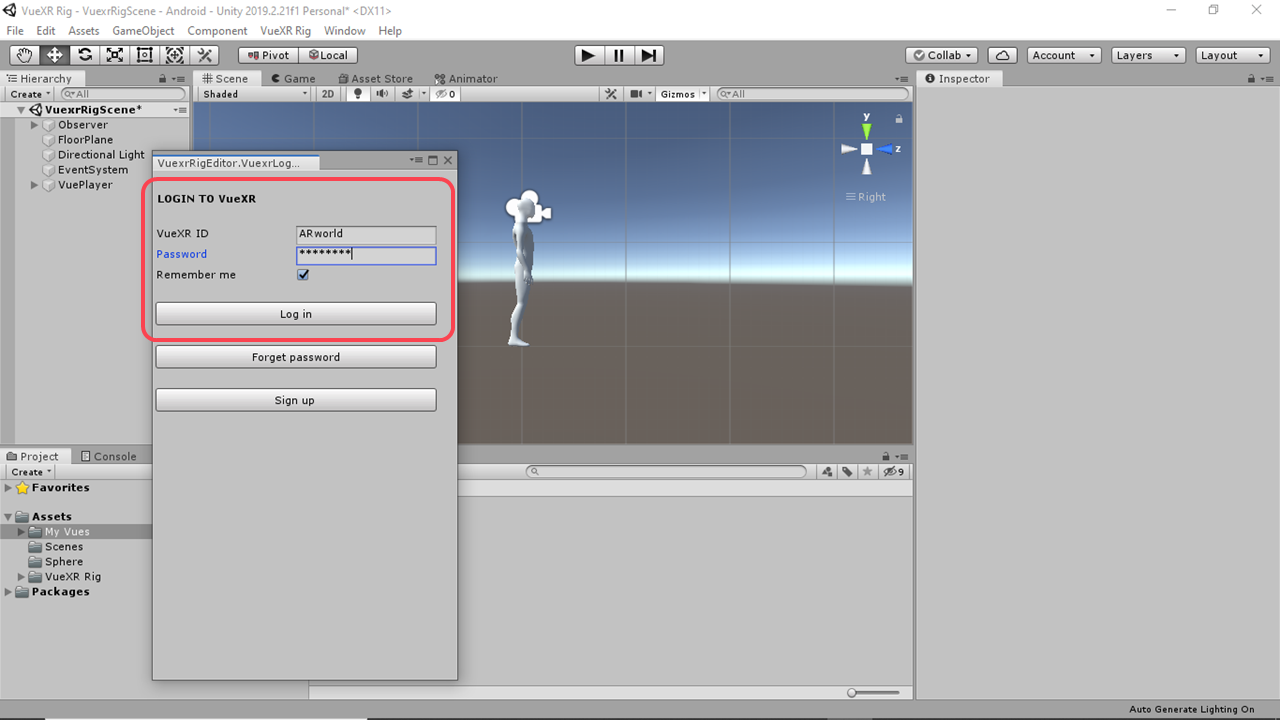Search assets by type icon
Viewport: 1280px width, 720px height.
coord(827,472)
